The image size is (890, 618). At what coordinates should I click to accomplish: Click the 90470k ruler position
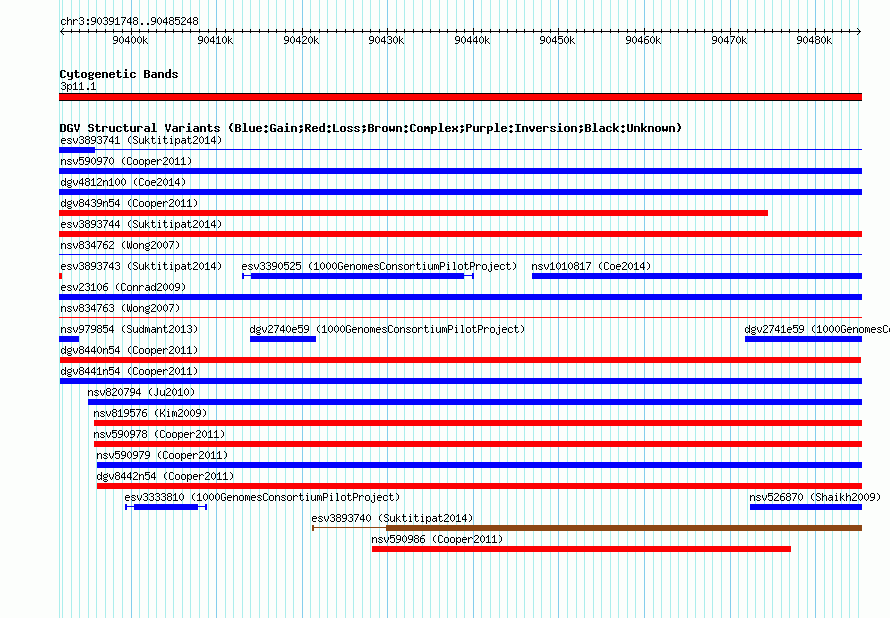729,40
